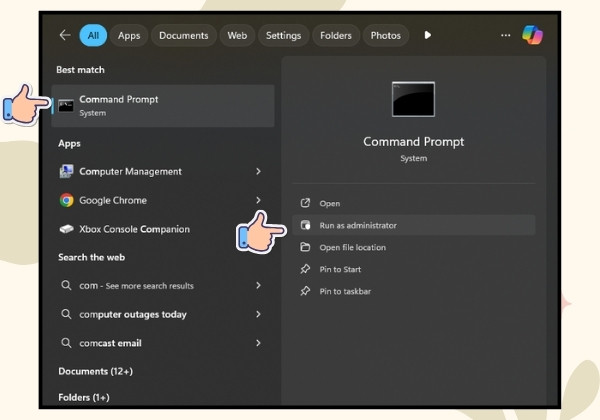This screenshot has width=600, height=420.
Task: Search web for computer outages today
Action: click(x=163, y=314)
